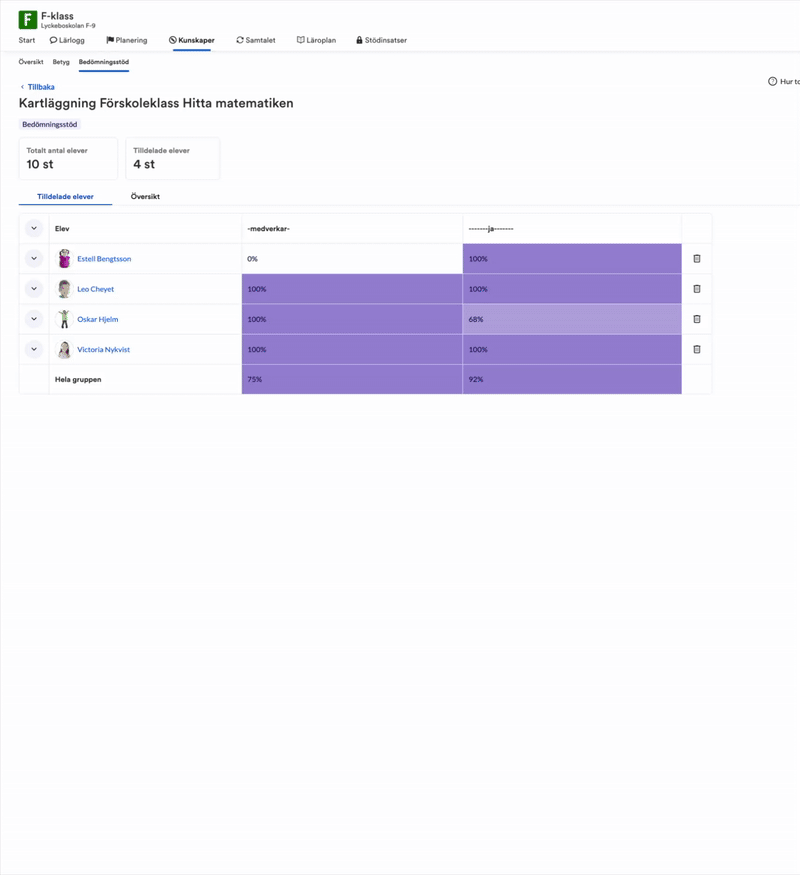
Task: Expand Victoria Nykvist's row chevron
Action: pos(34,349)
